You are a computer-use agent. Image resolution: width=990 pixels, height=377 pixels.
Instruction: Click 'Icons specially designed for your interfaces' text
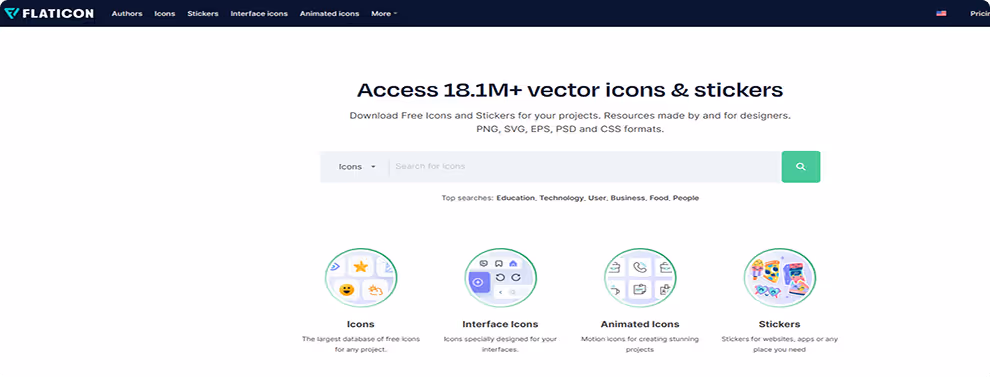tap(500, 344)
